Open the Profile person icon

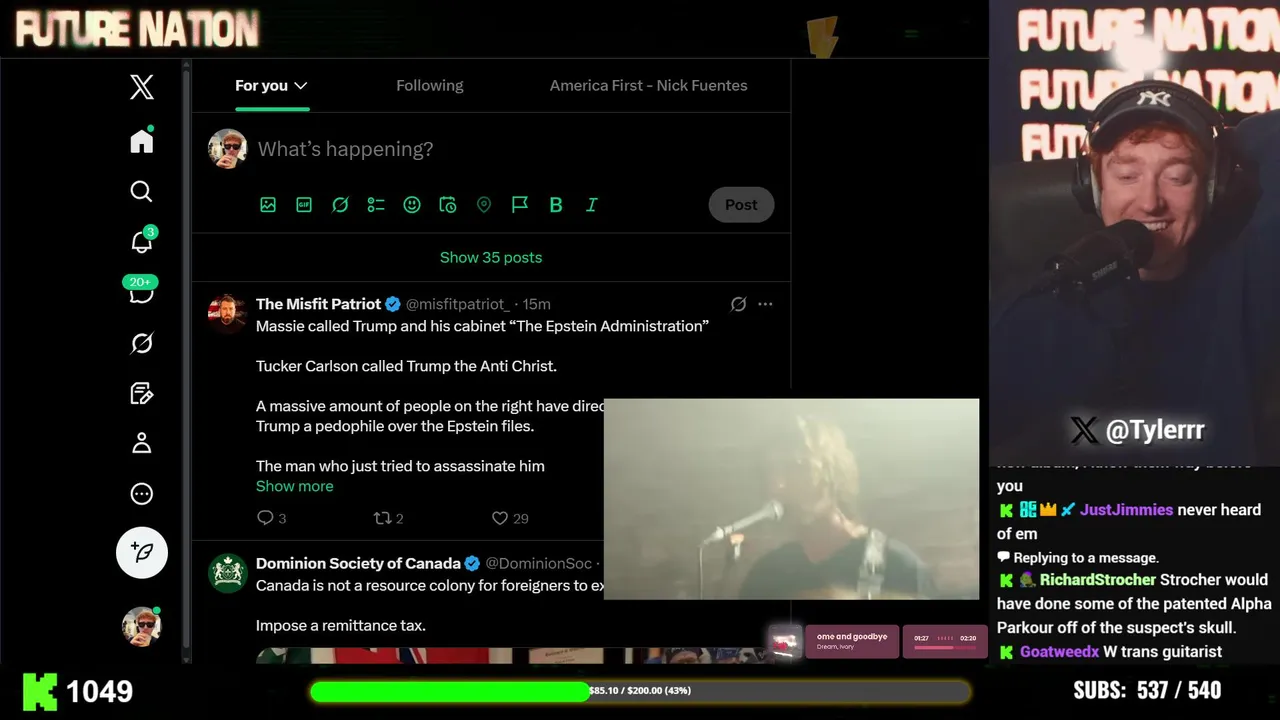pyautogui.click(x=142, y=443)
